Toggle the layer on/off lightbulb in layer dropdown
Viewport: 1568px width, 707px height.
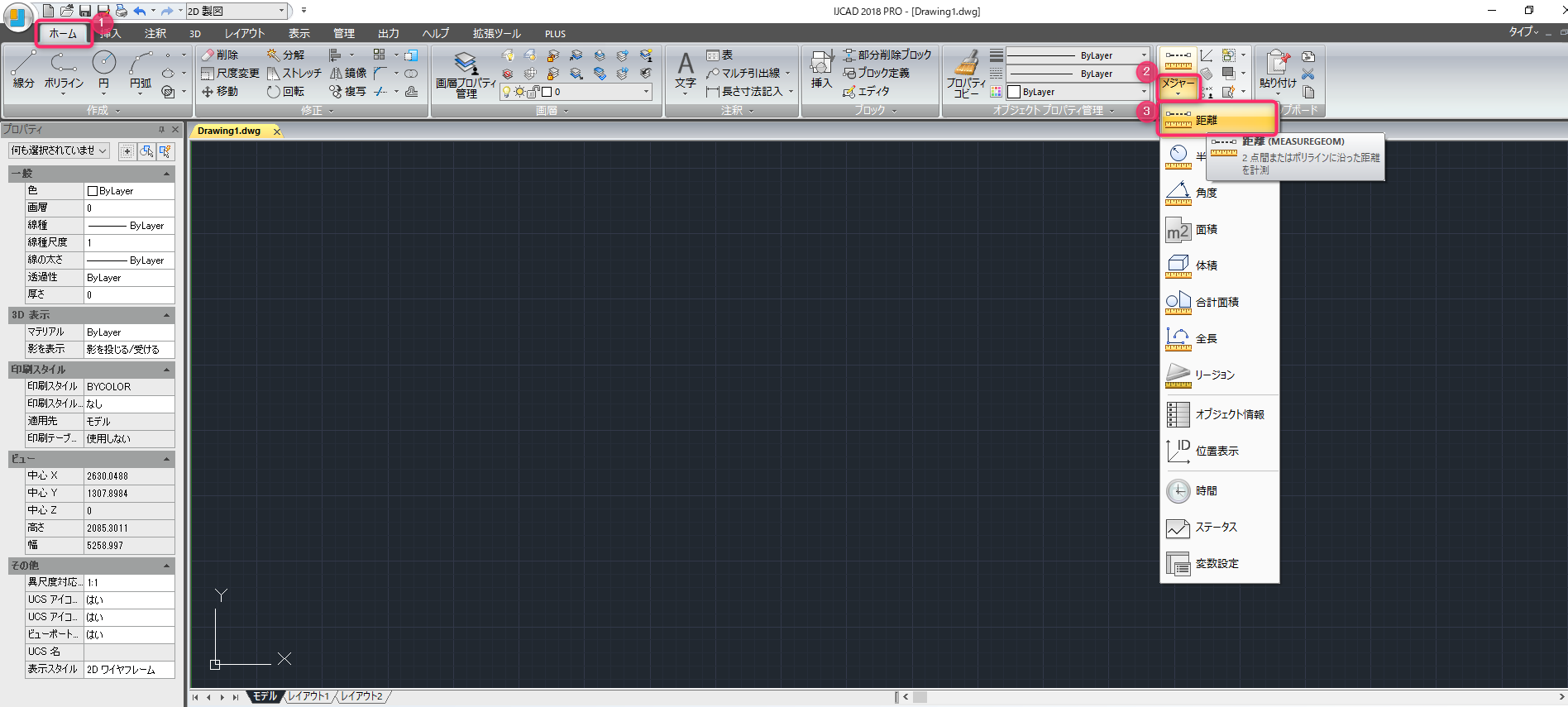click(x=507, y=92)
